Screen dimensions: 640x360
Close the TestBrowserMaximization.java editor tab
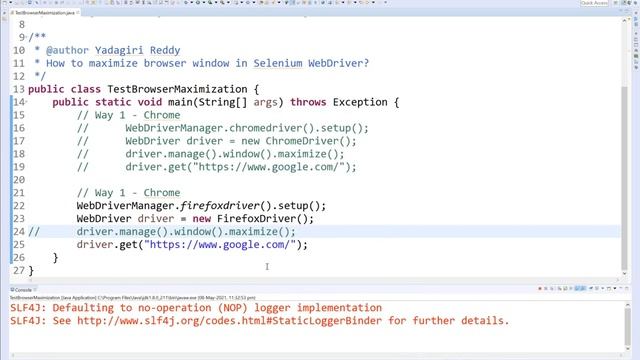coord(78,13)
